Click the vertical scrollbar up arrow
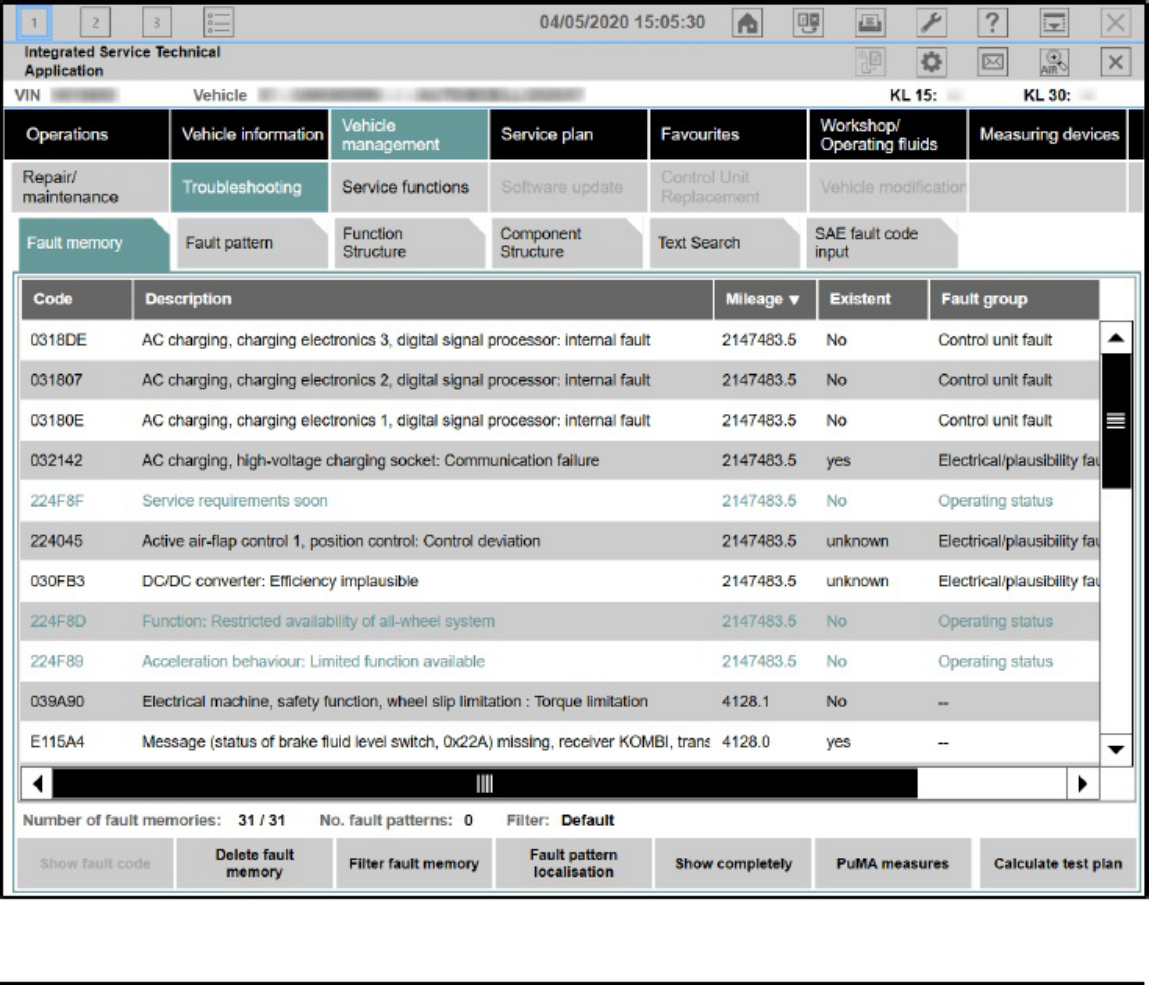1149x985 pixels. (x=1116, y=338)
